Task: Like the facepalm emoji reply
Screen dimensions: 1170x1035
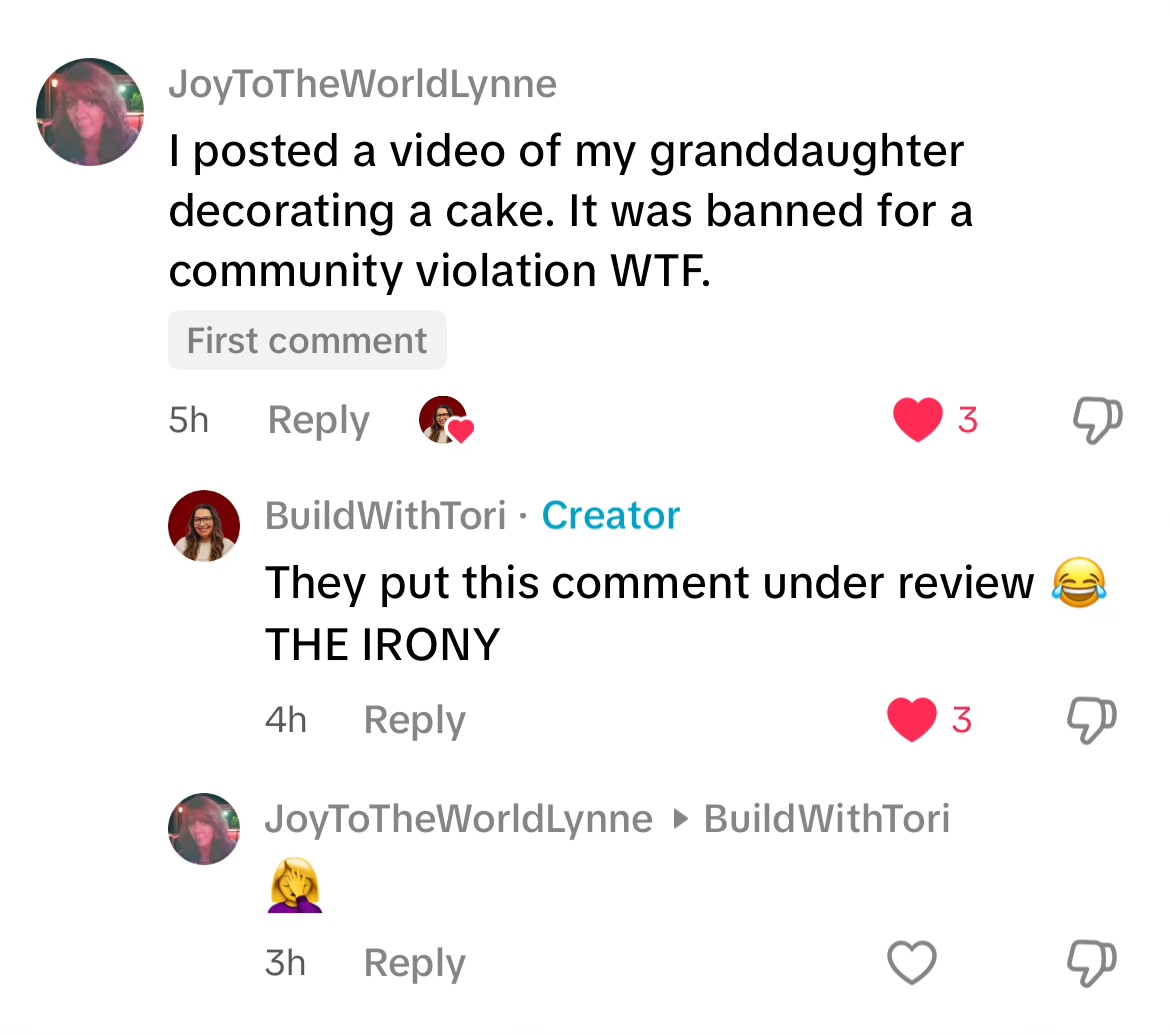Action: point(912,963)
